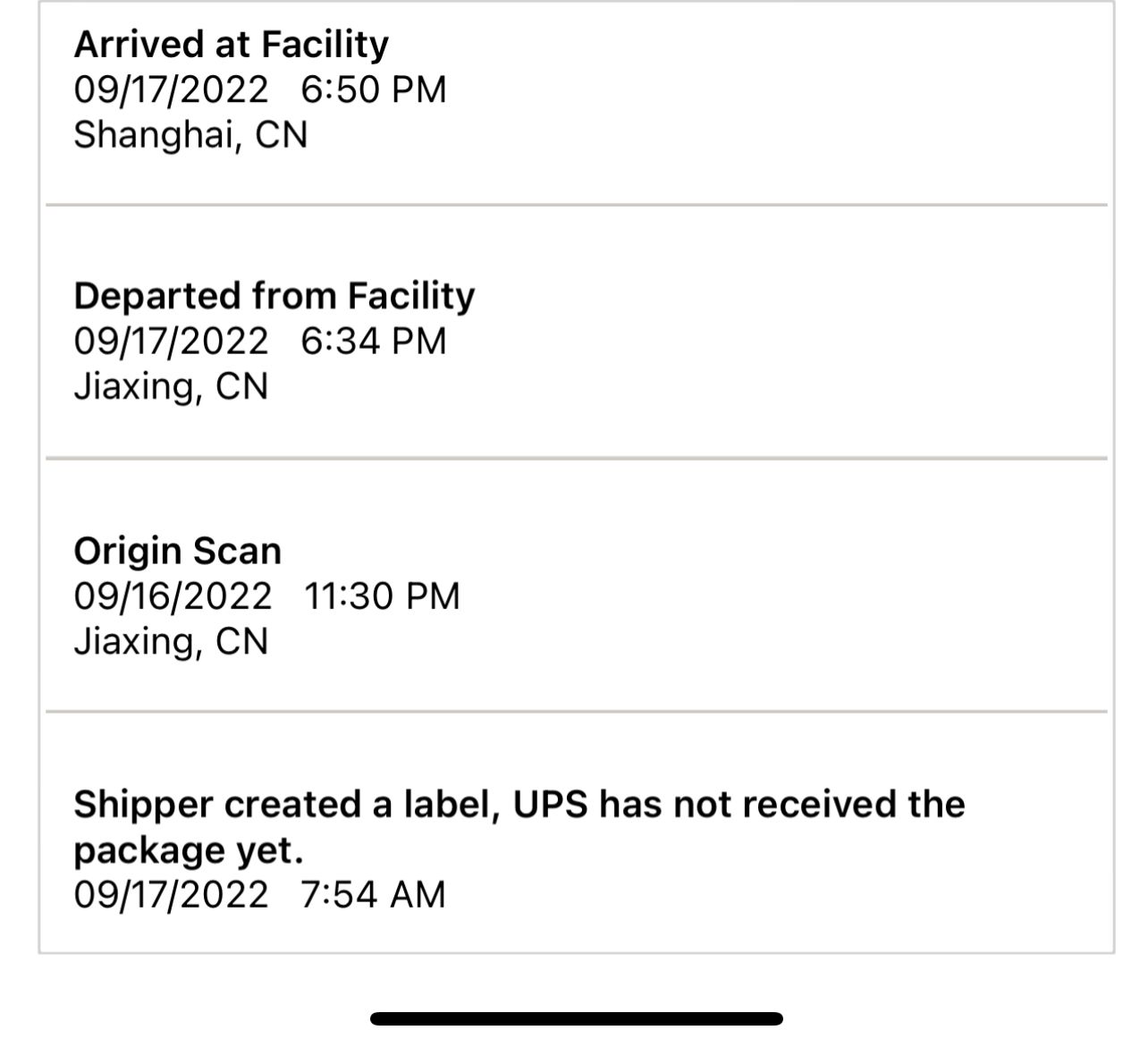Tap the 6:50 PM time value
This screenshot has width=1148, height=1047.
pos(374,89)
